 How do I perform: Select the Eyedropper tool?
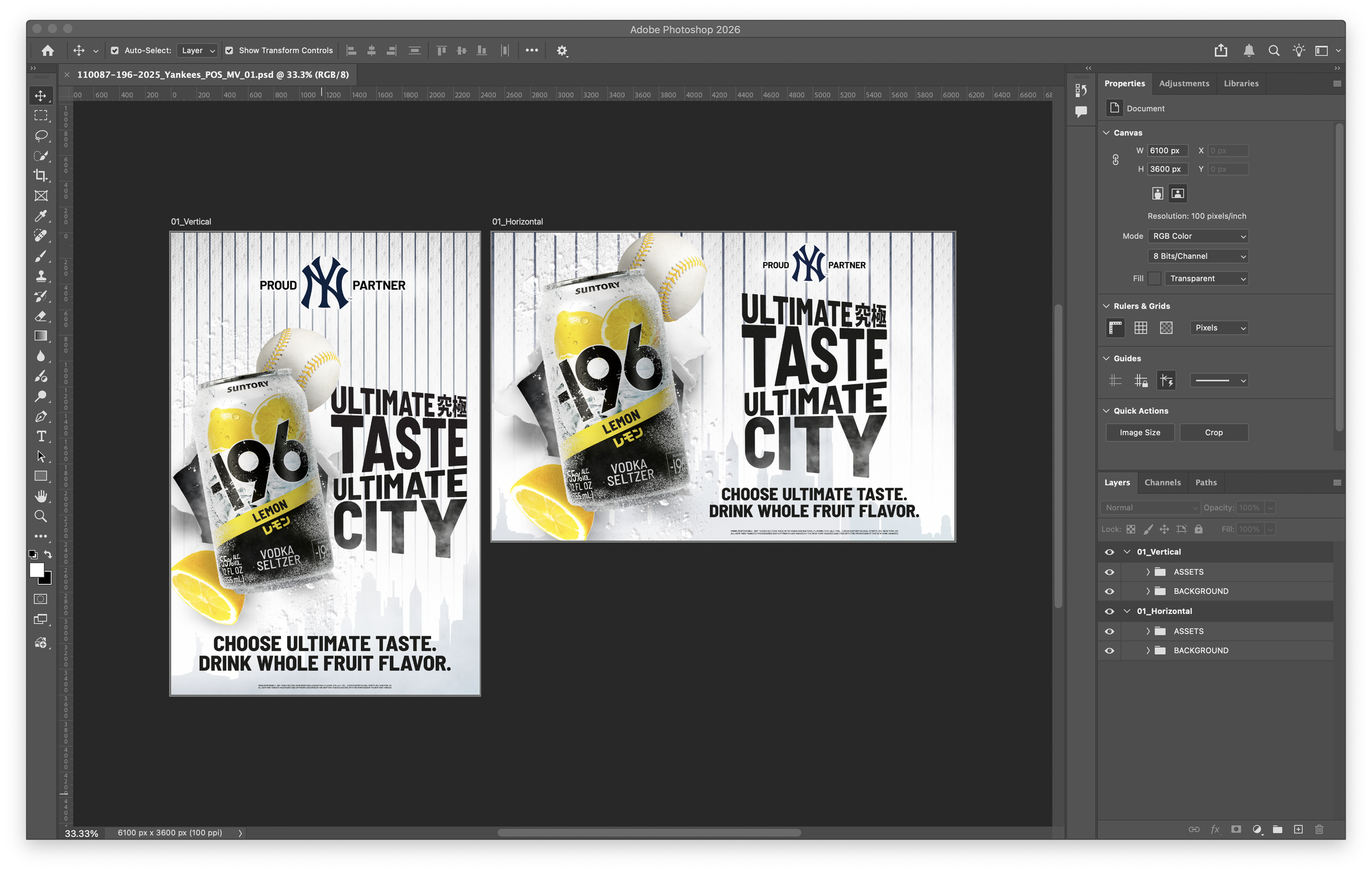(x=41, y=216)
